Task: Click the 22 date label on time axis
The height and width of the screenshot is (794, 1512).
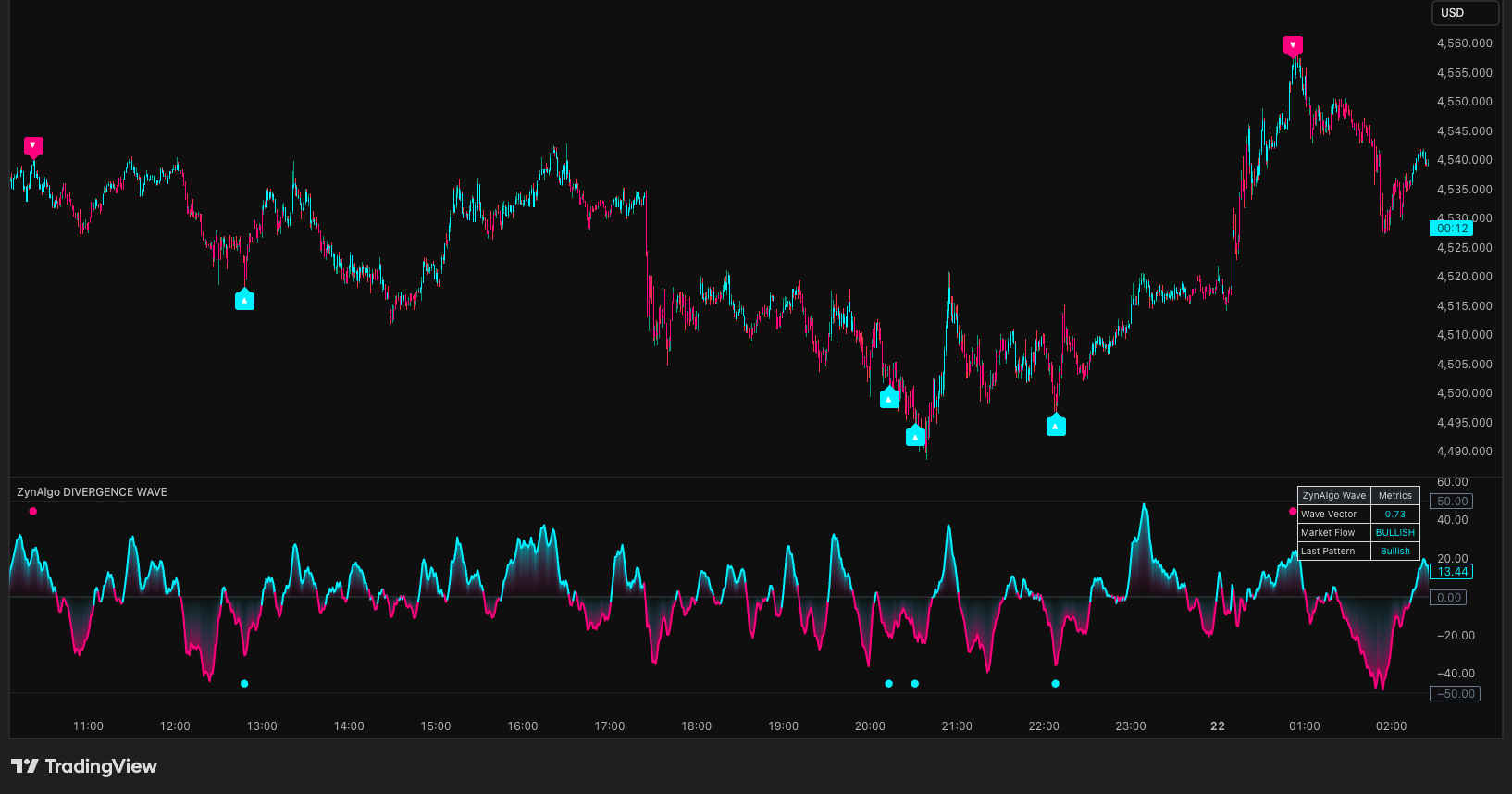Action: pyautogui.click(x=1218, y=726)
